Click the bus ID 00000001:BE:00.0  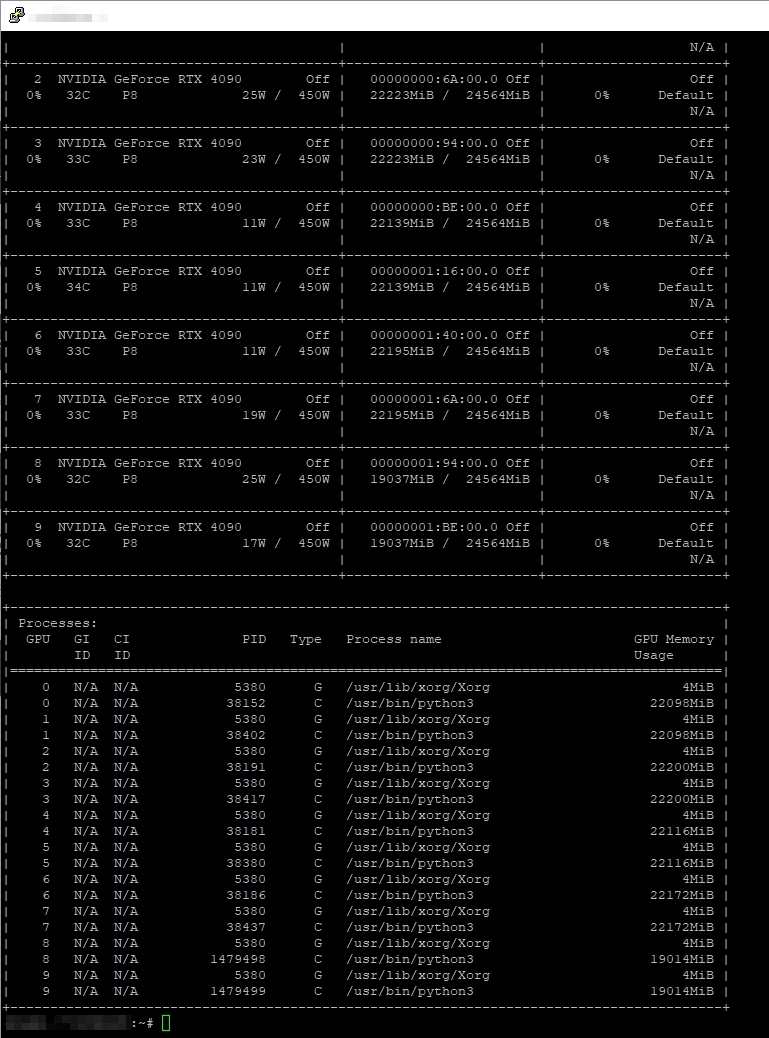[434, 528]
